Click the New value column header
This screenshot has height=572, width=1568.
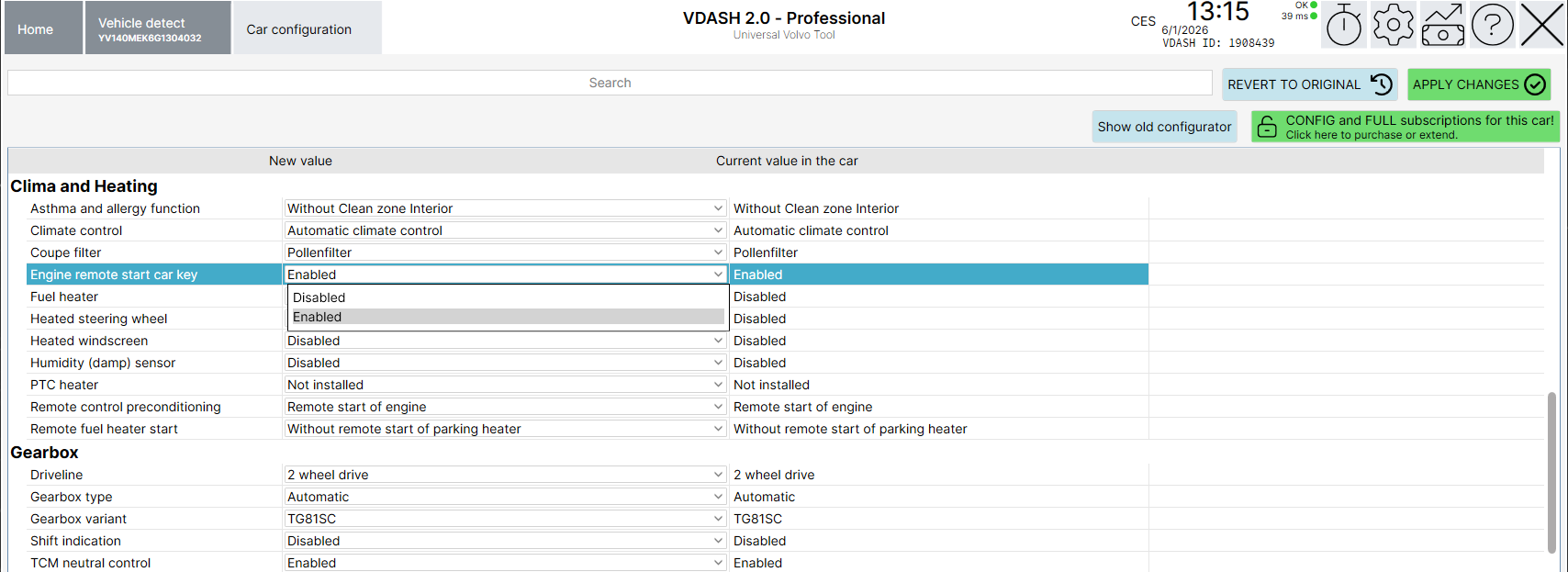(x=300, y=161)
